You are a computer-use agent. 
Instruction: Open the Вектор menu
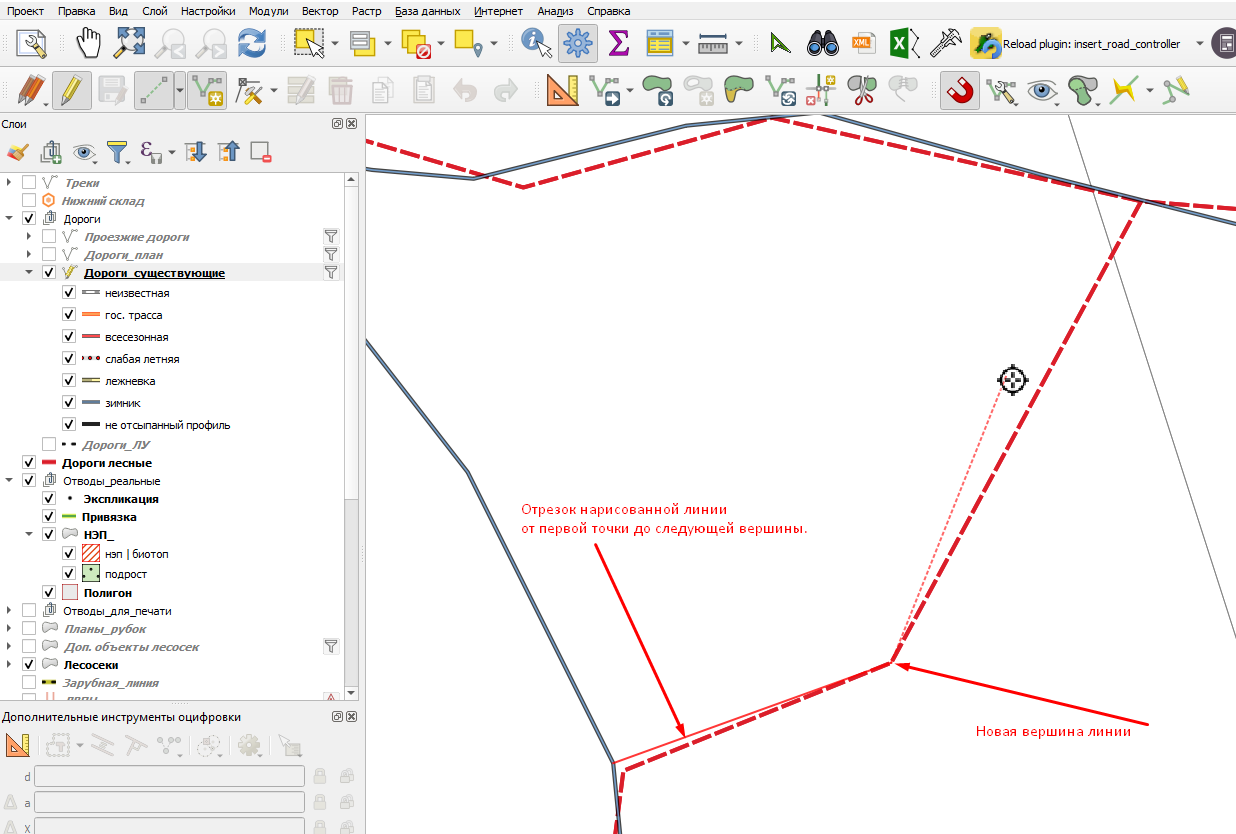tap(320, 11)
